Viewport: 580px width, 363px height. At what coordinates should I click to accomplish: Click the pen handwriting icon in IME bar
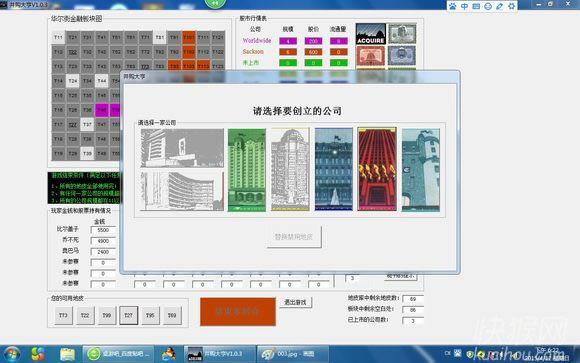tap(500, 6)
